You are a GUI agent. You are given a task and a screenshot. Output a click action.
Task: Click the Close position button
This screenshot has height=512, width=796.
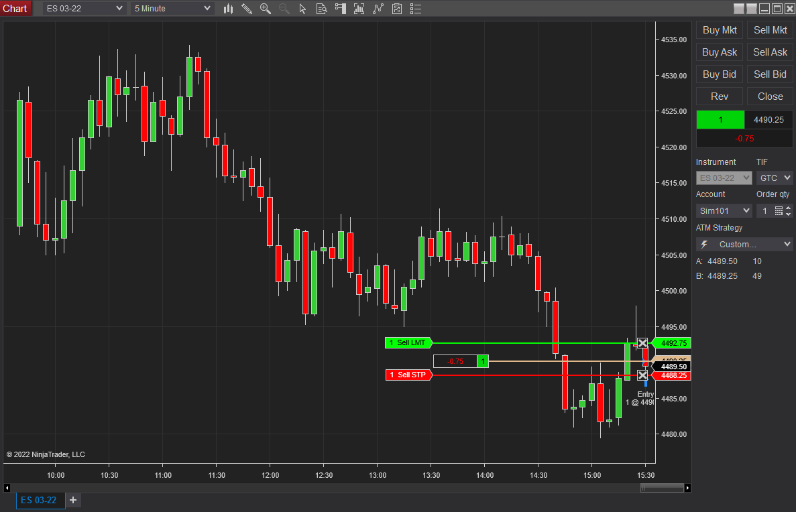(x=770, y=96)
